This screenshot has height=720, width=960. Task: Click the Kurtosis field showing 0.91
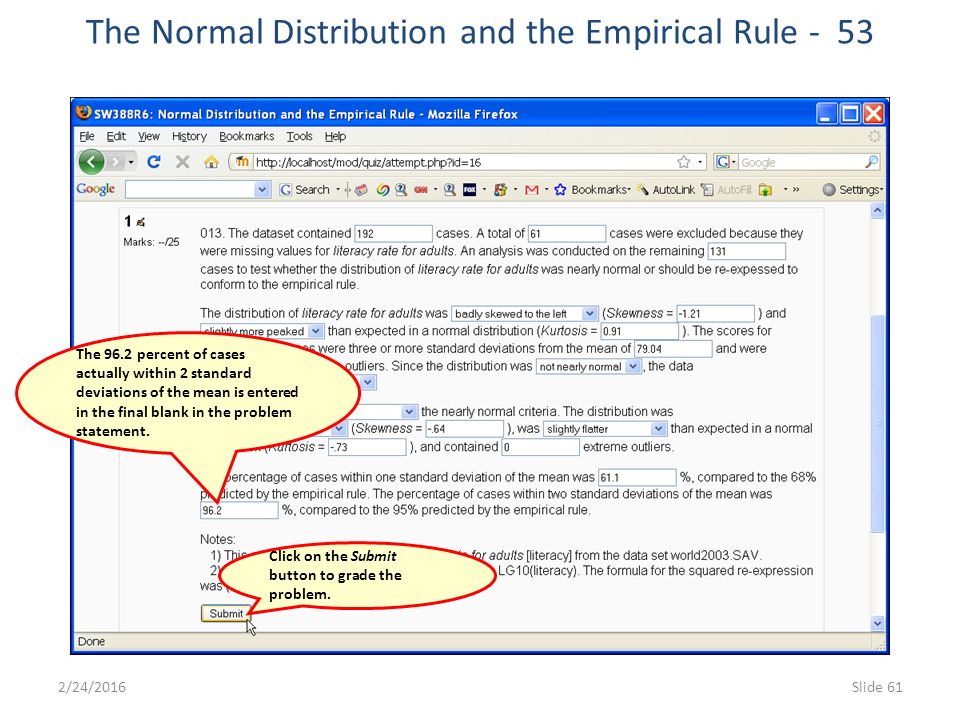click(640, 331)
